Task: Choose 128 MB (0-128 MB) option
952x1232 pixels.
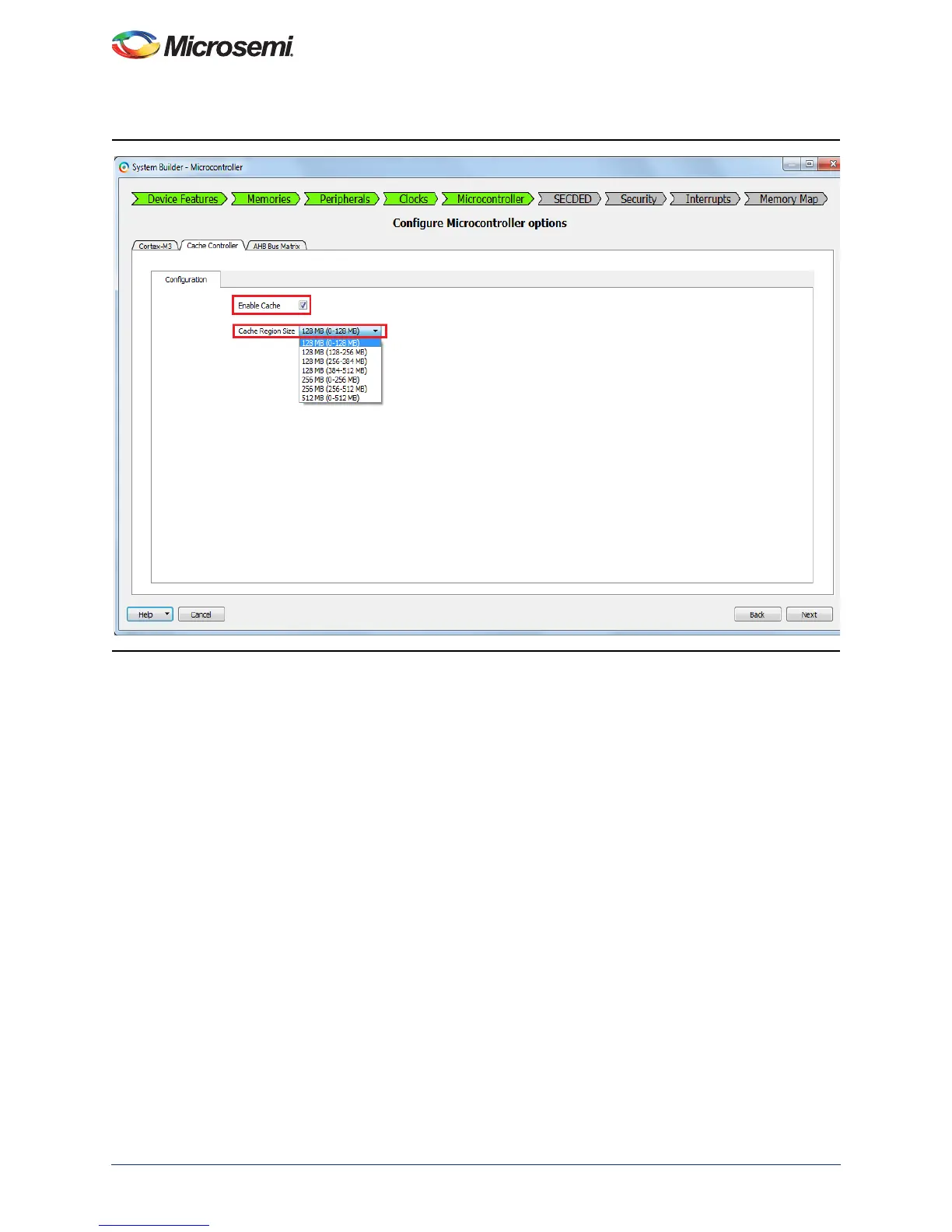Action: pyautogui.click(x=340, y=343)
